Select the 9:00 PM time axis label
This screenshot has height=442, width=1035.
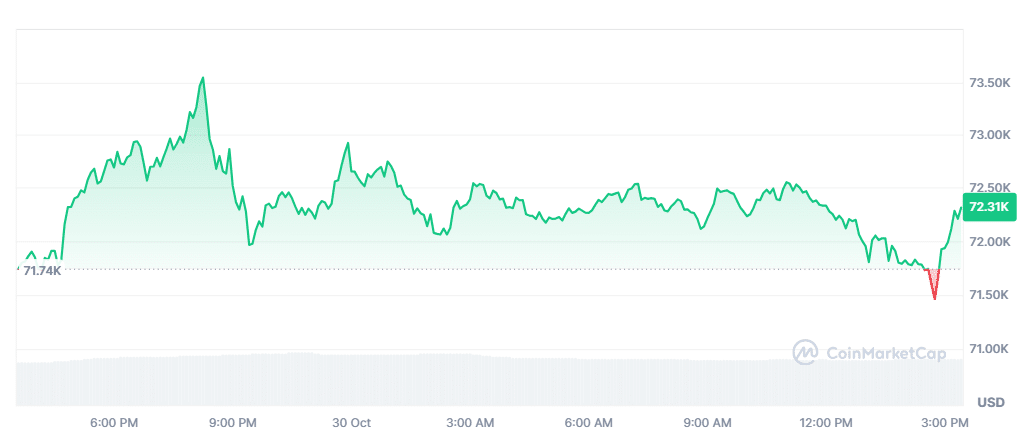coord(234,423)
